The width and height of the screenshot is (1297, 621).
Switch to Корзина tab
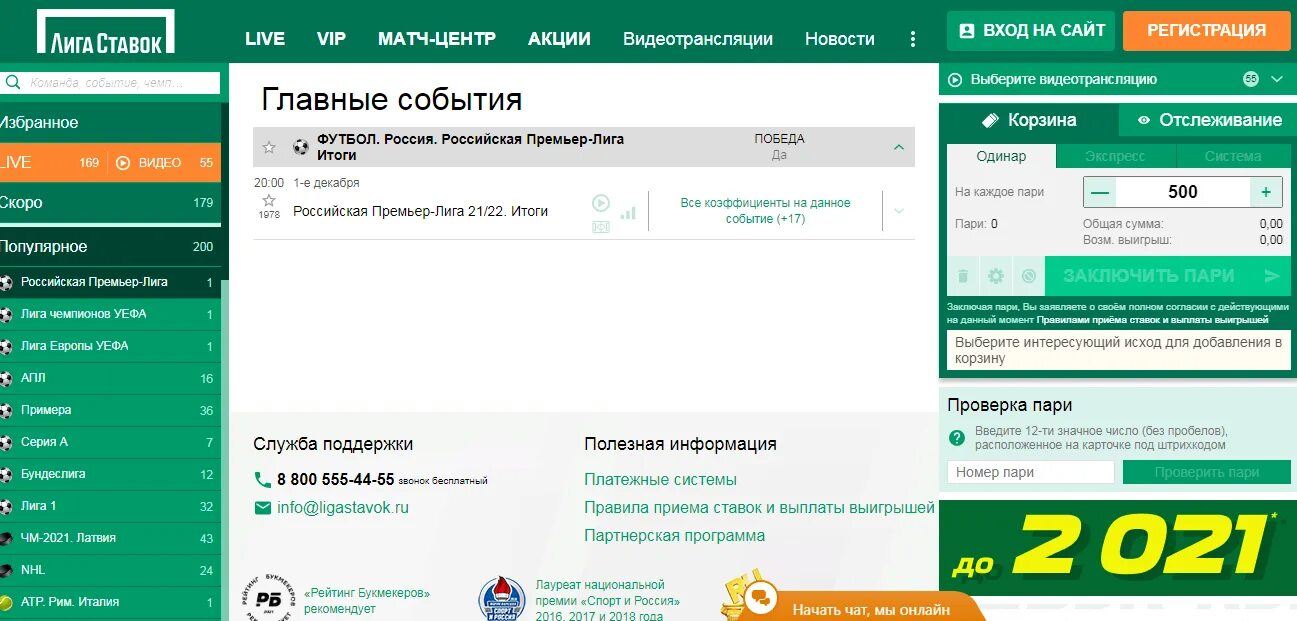pos(1028,120)
